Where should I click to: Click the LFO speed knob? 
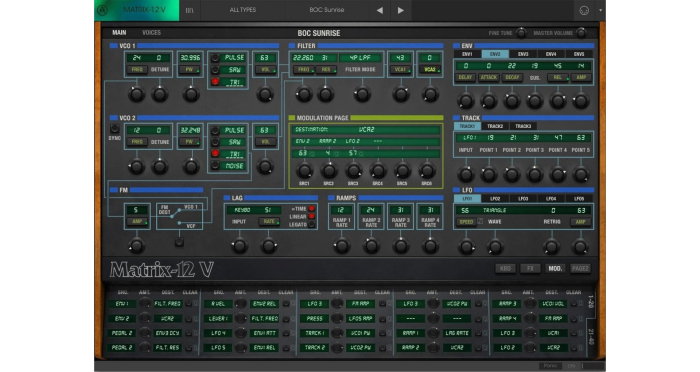(467, 247)
